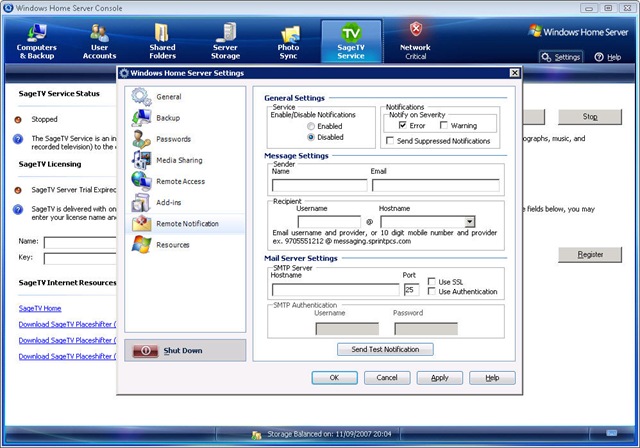Image resolution: width=640 pixels, height=448 pixels.
Task: Click the SageTV licensing info question icon
Action: [18, 210]
